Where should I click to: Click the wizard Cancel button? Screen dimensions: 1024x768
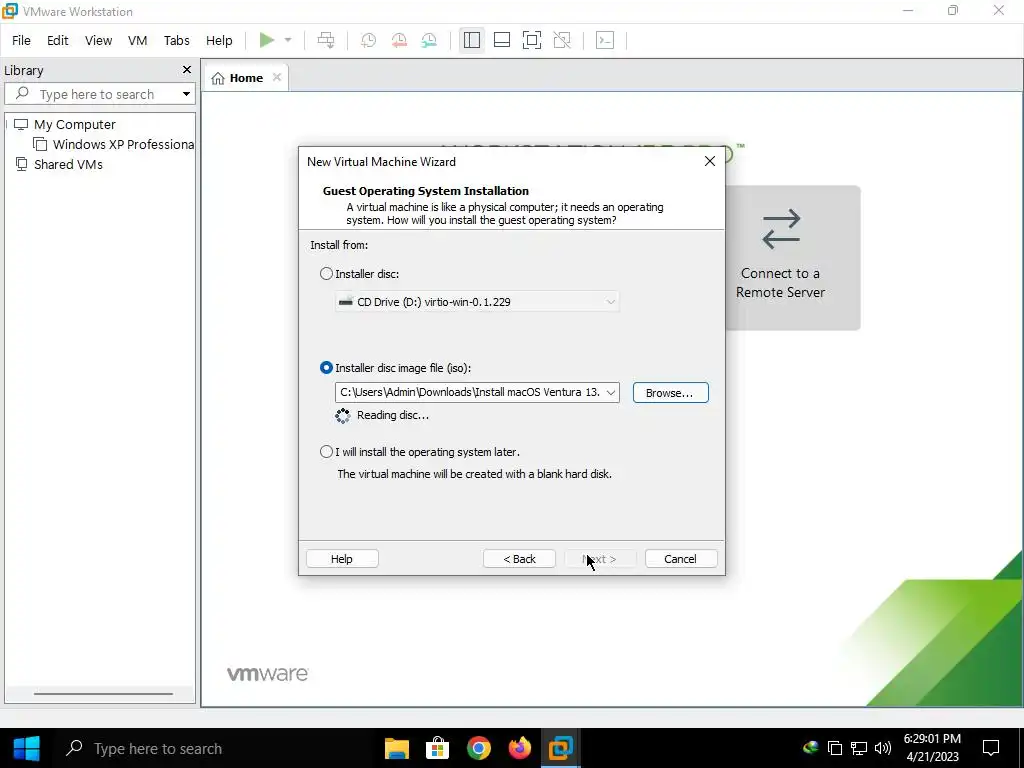[x=680, y=559]
